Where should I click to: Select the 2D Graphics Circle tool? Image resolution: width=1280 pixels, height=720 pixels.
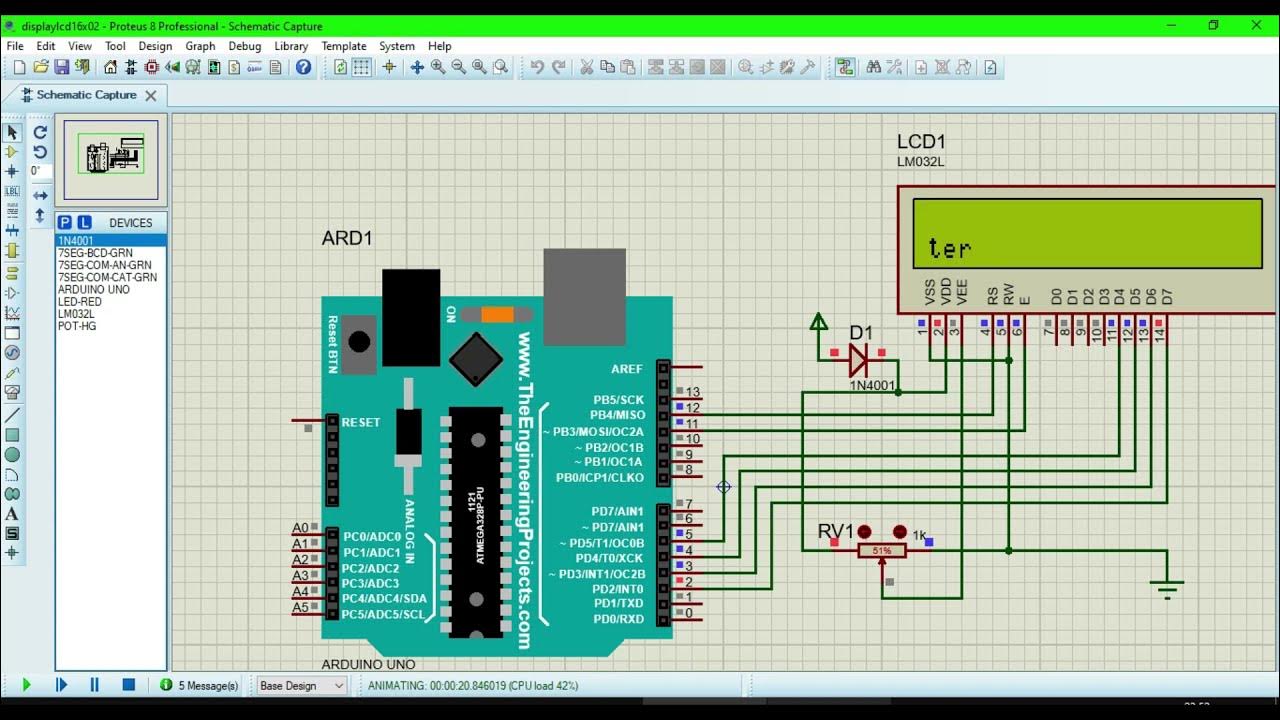coord(12,455)
